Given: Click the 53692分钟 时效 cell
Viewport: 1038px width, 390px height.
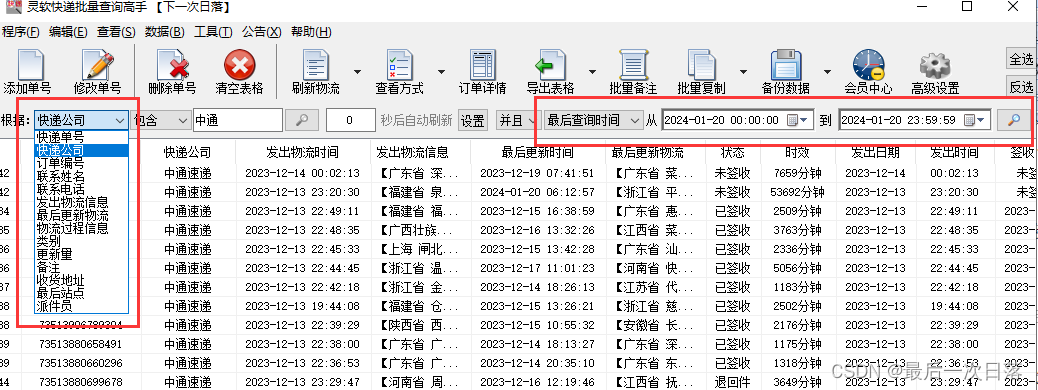Looking at the screenshot, I should [798, 192].
